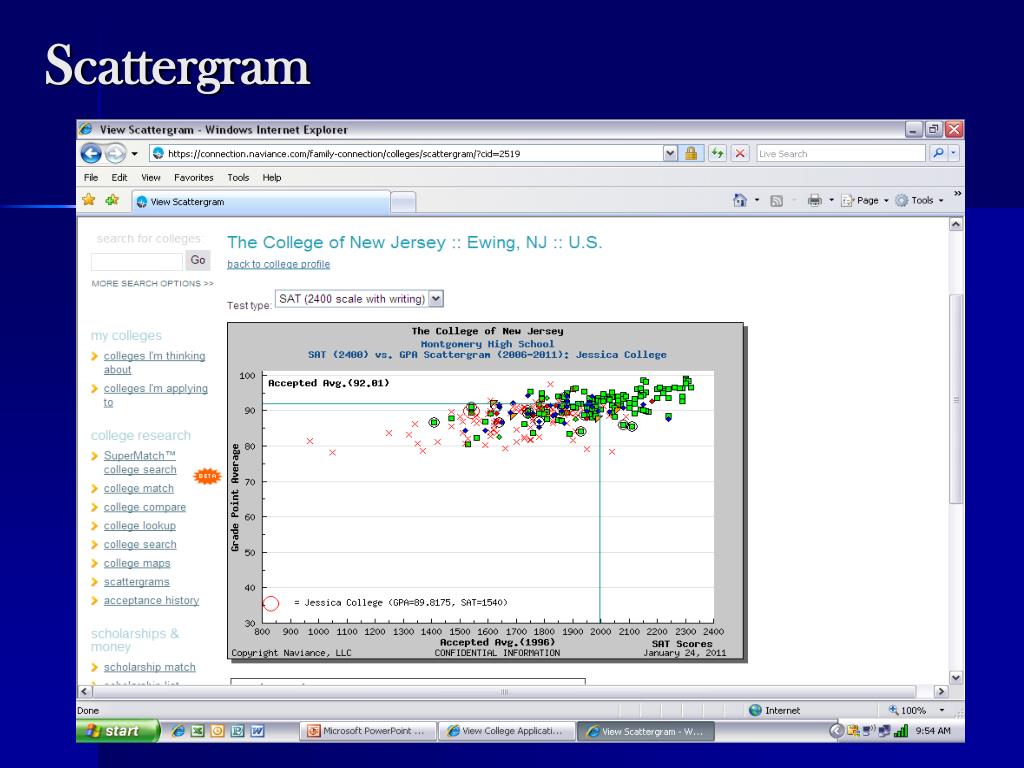Switch to View College Applicati taskbar button

point(507,731)
